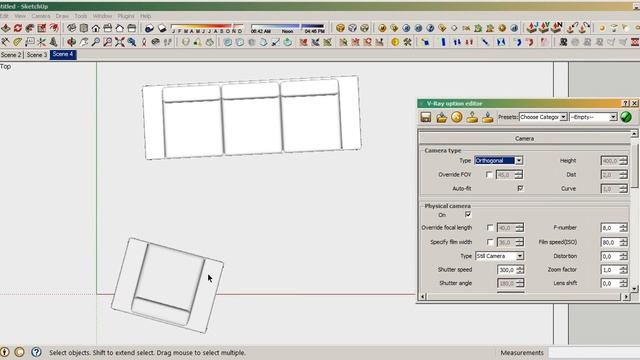Toggle the Physical camera On checkbox
This screenshot has height=360, width=640.
tap(468, 214)
